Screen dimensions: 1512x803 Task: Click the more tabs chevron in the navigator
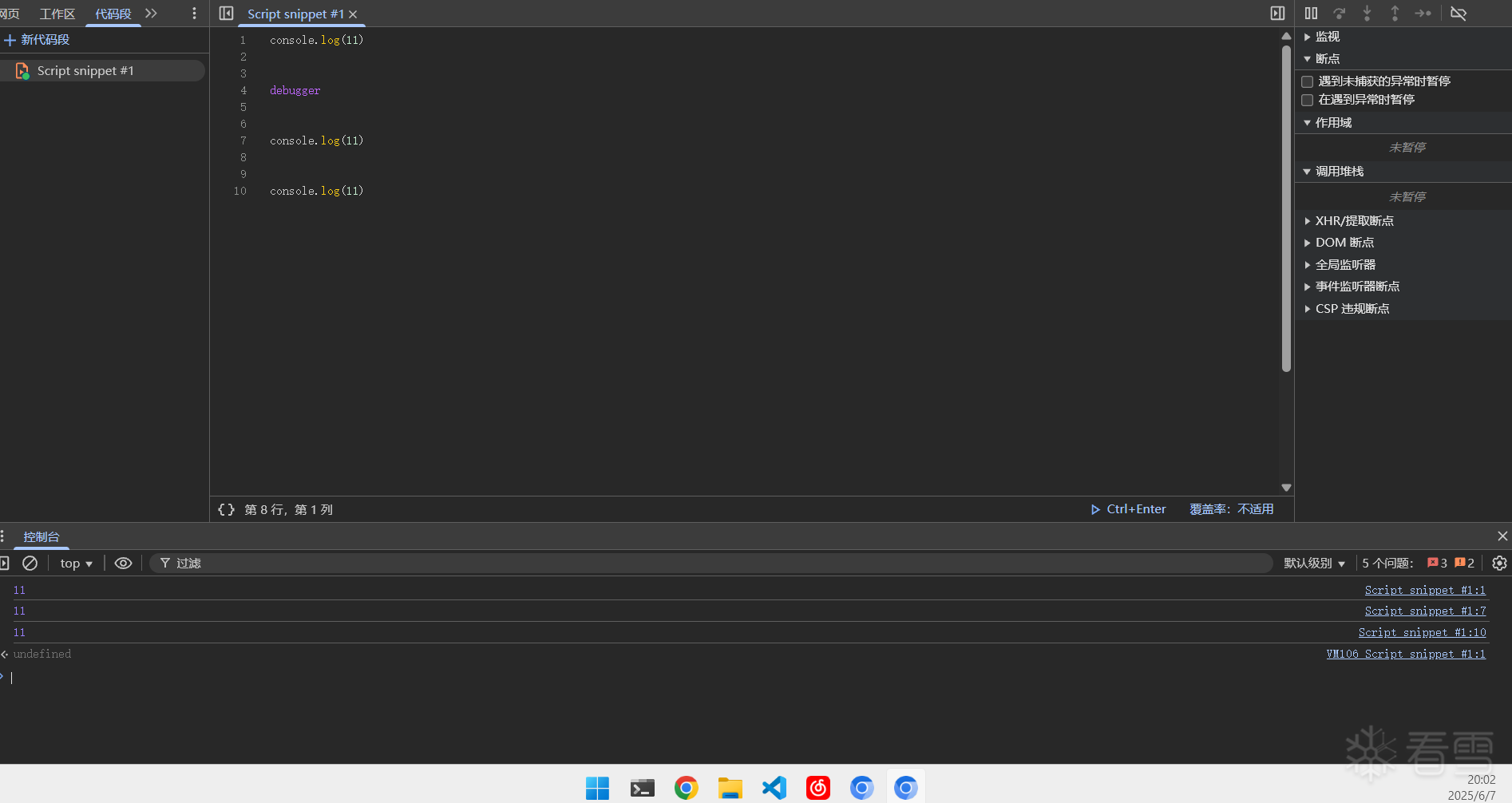coord(151,14)
